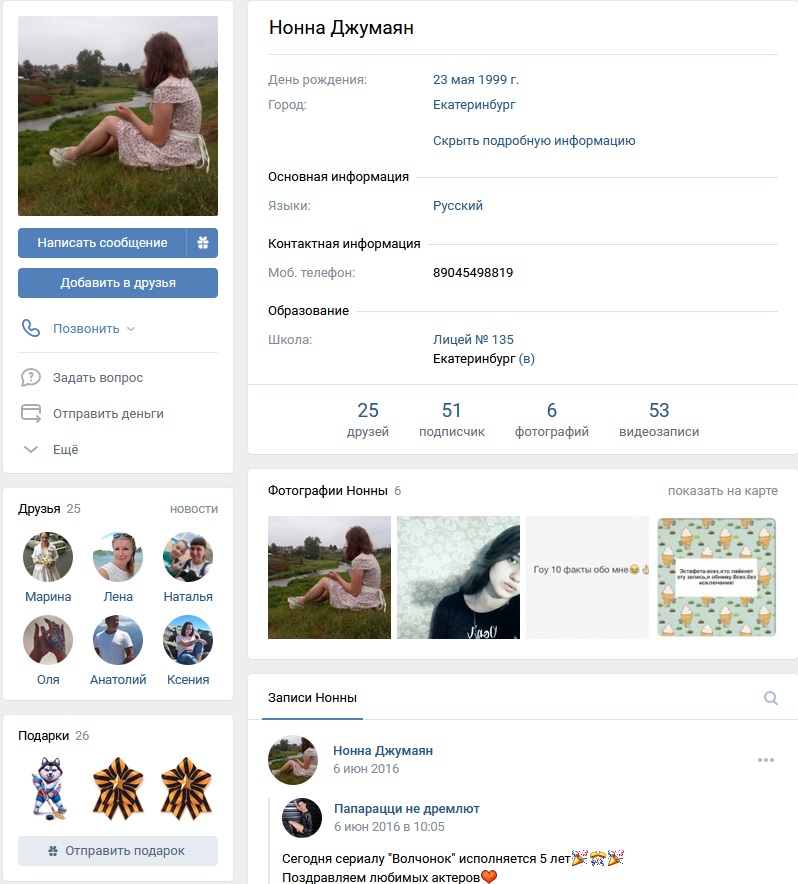Open the Лицей № 135 school link

click(x=473, y=339)
